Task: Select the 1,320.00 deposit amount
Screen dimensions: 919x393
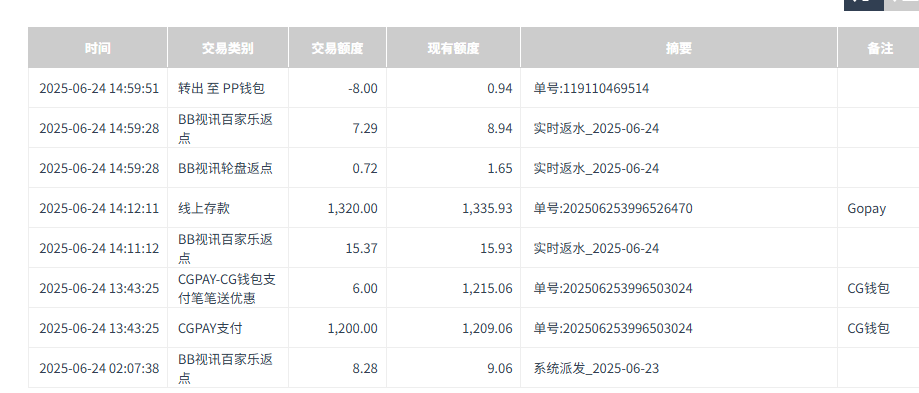Action: pos(353,209)
